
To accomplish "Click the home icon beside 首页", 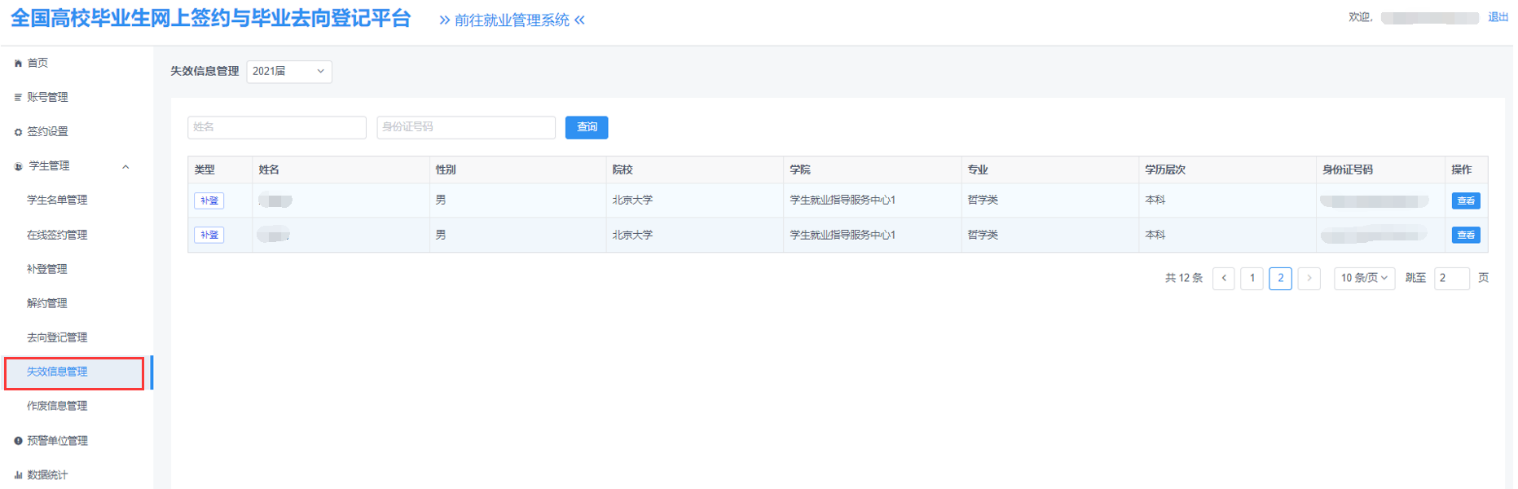I will [17, 64].
